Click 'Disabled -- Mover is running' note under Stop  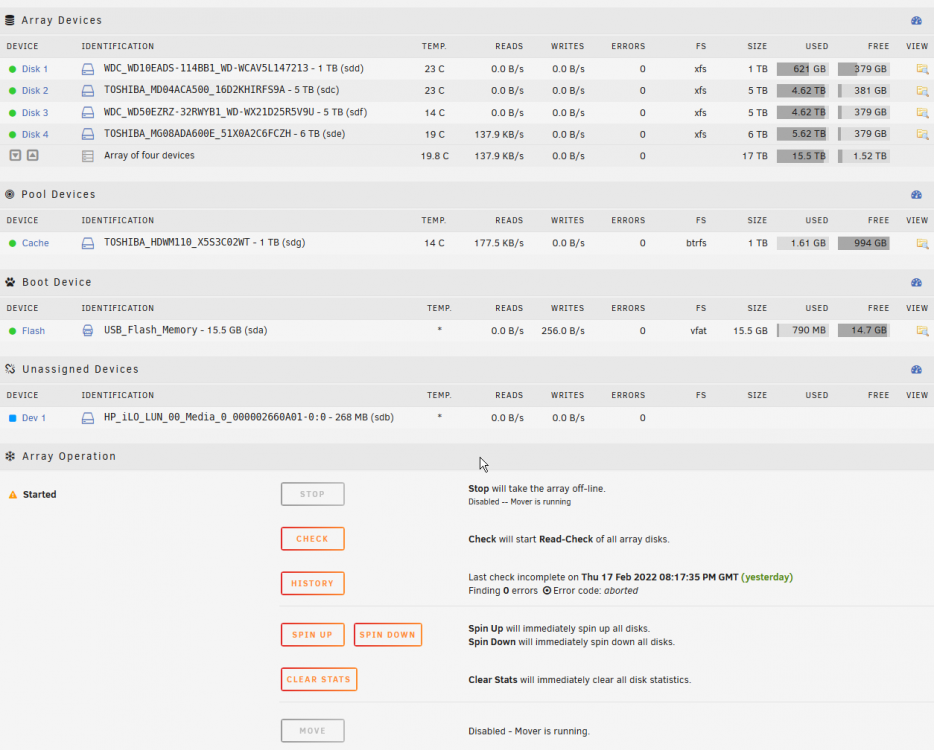click(519, 502)
